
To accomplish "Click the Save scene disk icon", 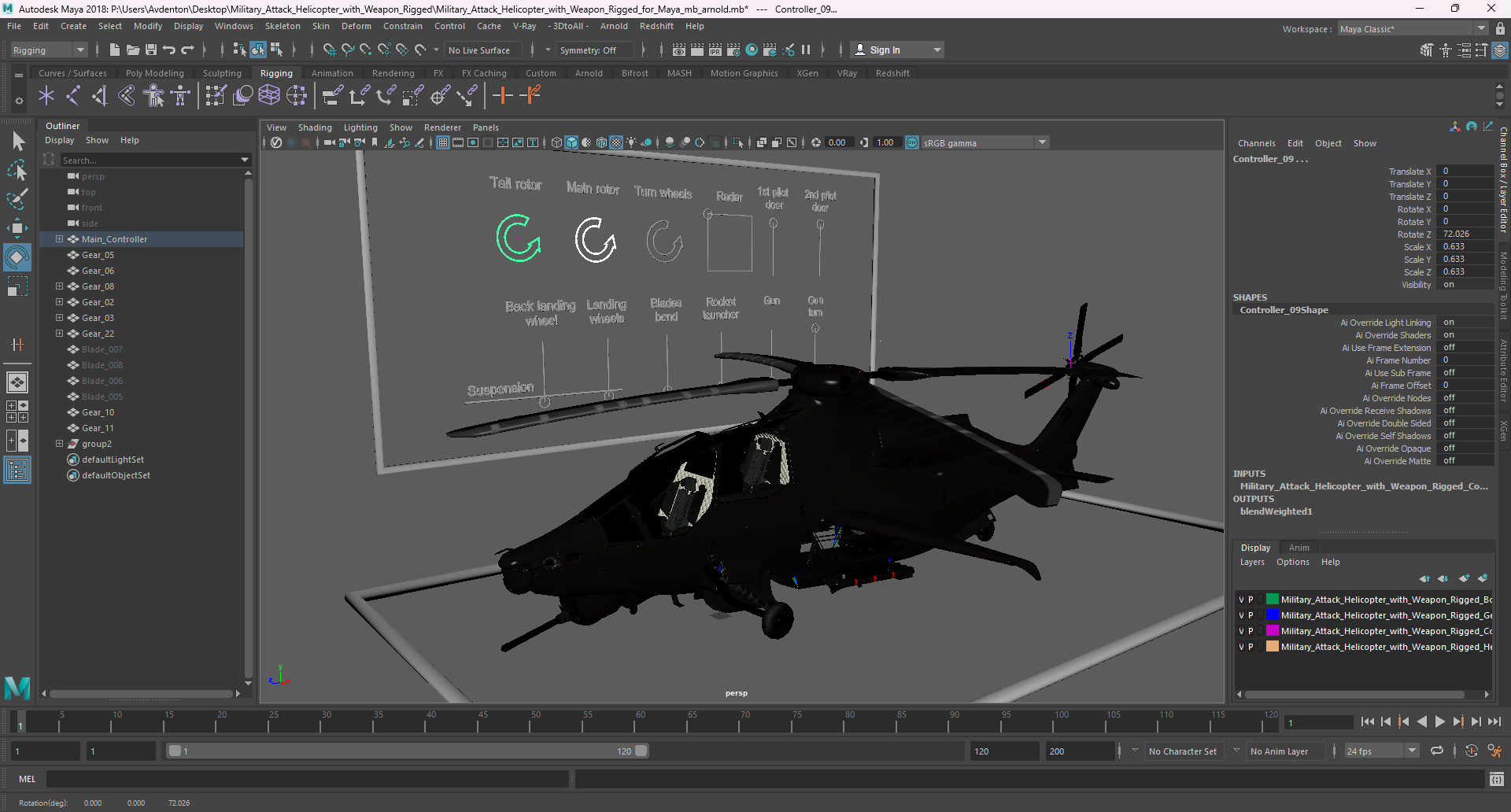I will tap(151, 50).
